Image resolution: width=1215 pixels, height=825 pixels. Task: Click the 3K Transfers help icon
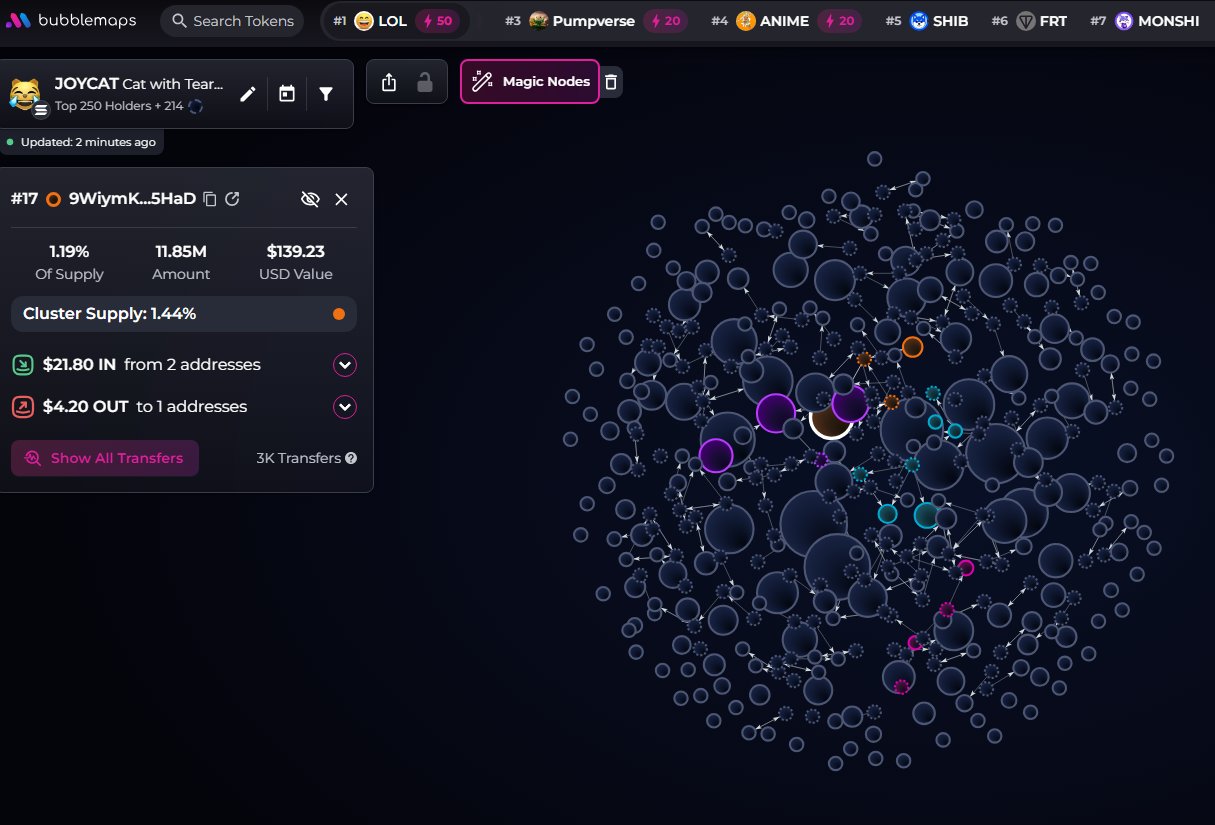(351, 458)
